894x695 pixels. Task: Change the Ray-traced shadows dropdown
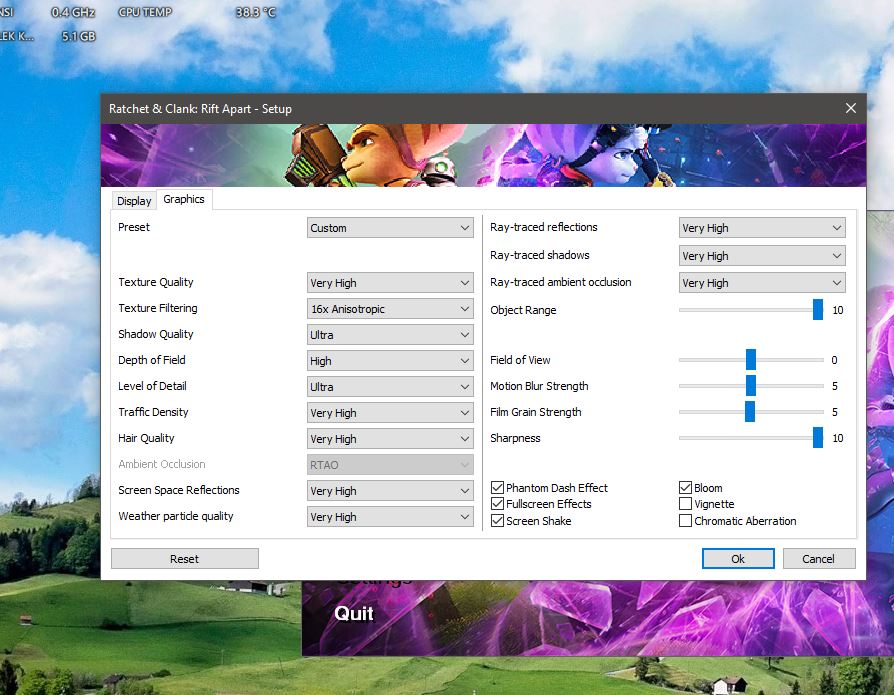762,255
